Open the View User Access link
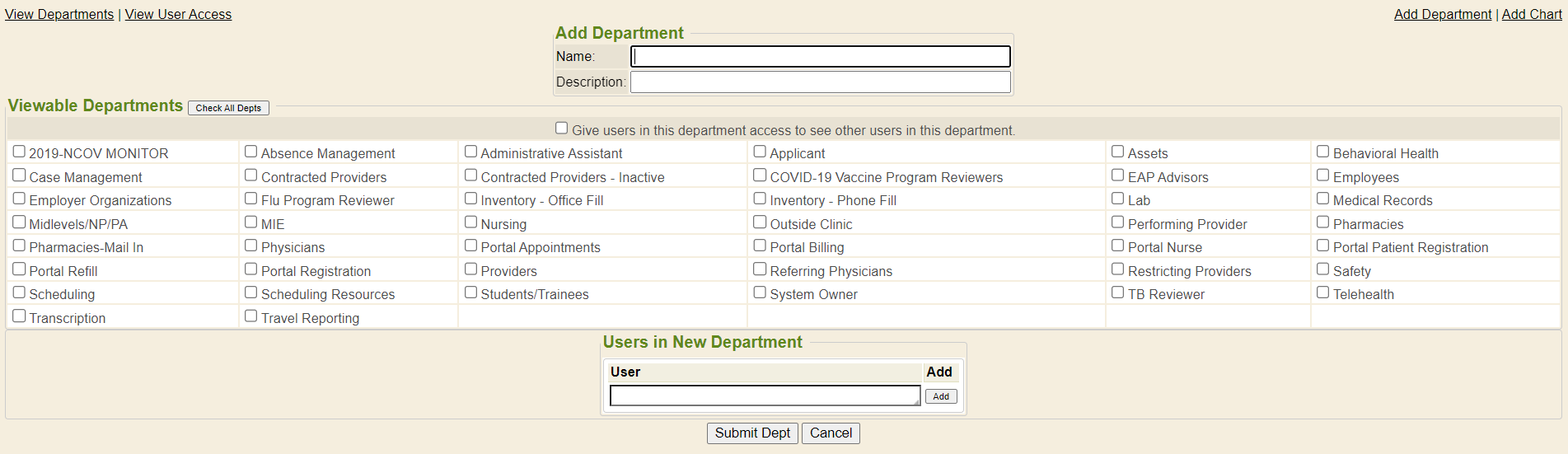Viewport: 1568px width, 454px height. click(x=178, y=14)
